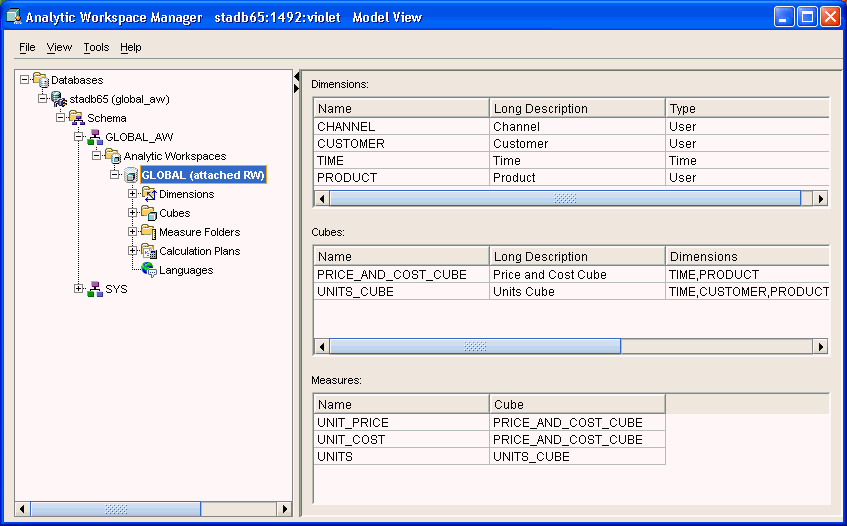847x526 pixels.
Task: Click the stadb65 database connection icon
Action: [x=59, y=99]
